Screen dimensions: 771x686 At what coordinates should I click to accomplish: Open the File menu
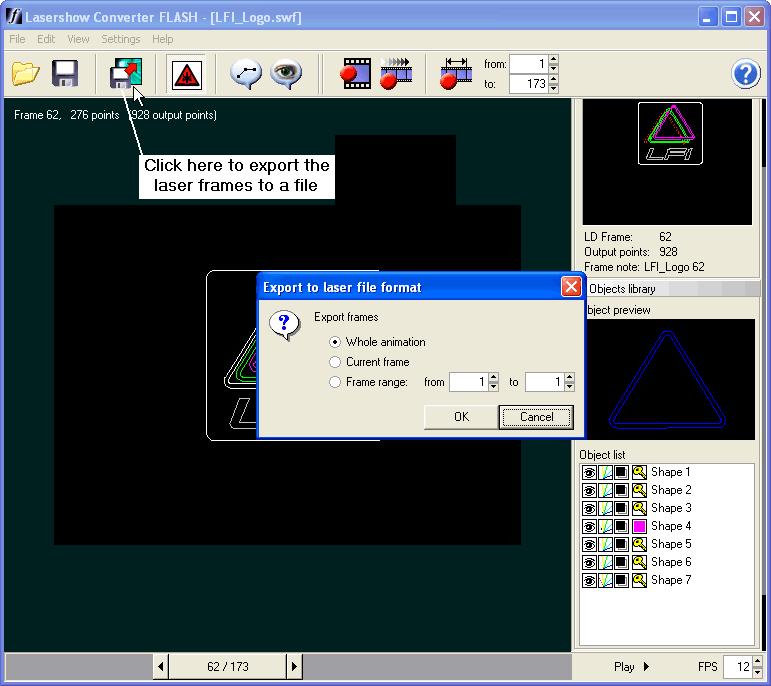[17, 39]
